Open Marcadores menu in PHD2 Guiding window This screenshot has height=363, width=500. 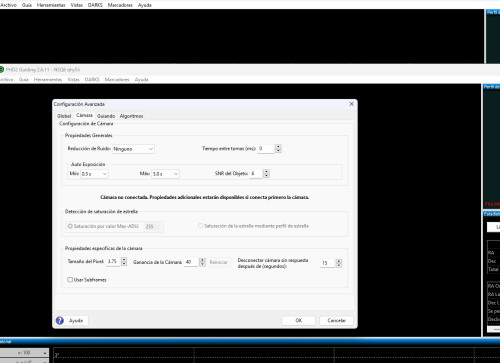[x=117, y=80]
